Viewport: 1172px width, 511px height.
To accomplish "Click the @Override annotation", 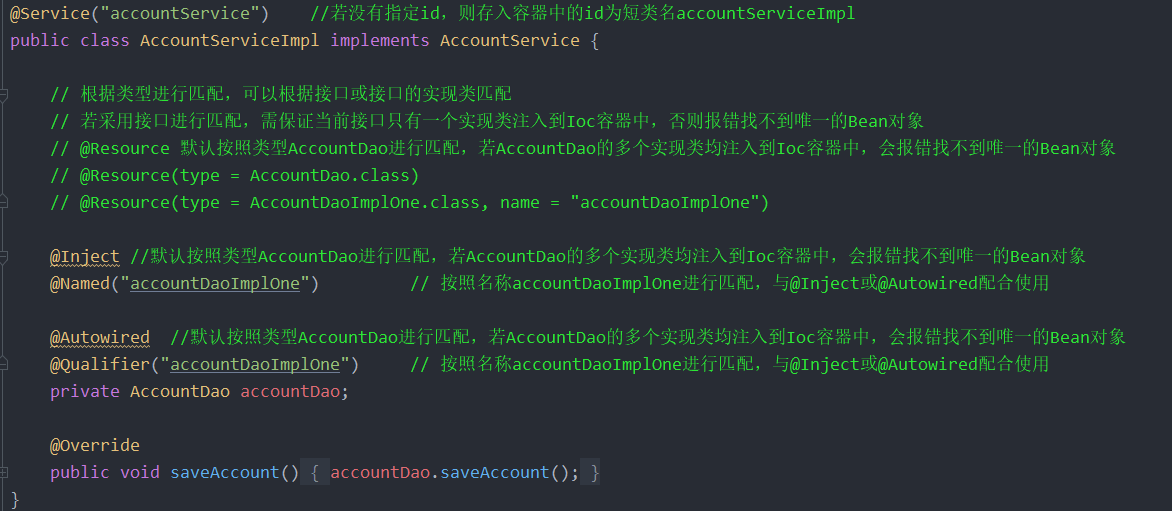I will point(95,446).
